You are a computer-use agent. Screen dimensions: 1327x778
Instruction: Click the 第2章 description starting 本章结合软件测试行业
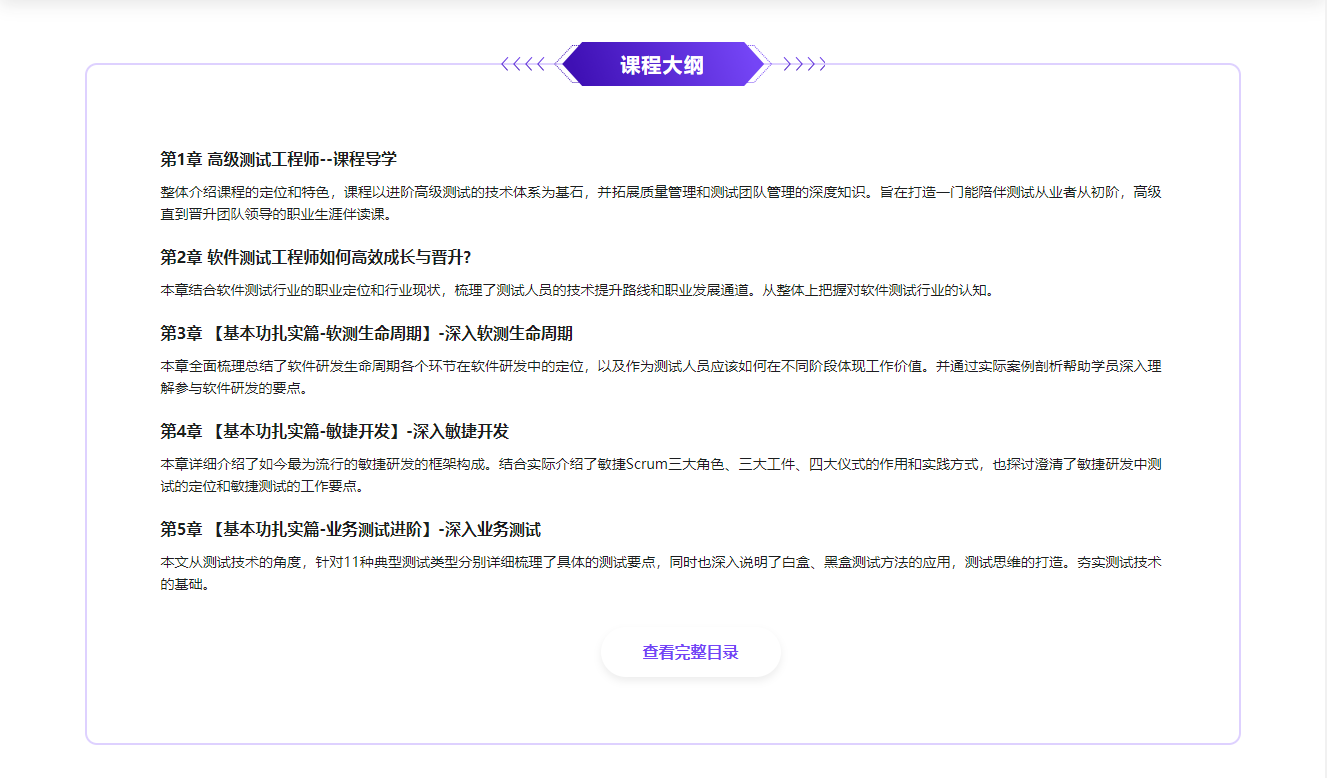tap(577, 290)
